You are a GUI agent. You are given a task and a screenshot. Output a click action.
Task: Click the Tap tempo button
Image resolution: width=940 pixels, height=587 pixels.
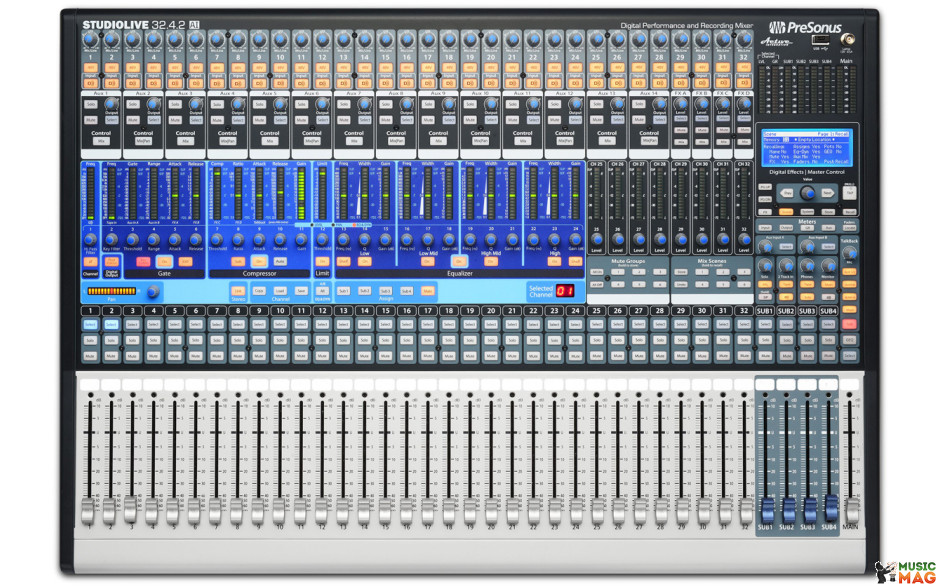[x=849, y=193]
